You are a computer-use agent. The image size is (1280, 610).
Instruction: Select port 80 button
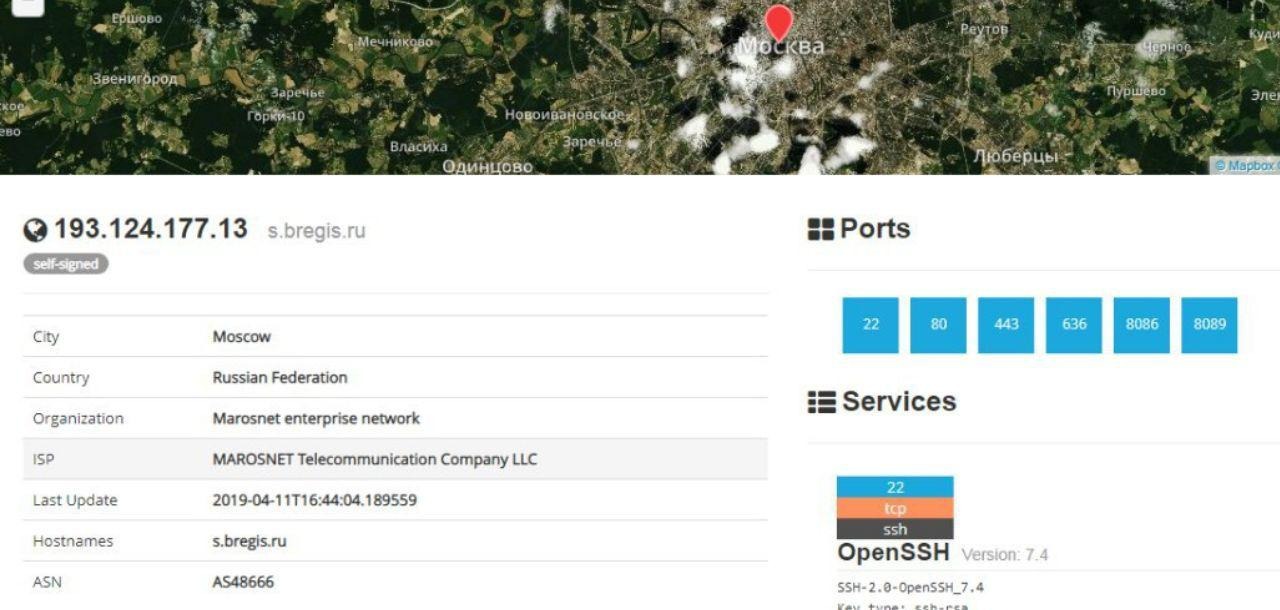click(x=938, y=325)
